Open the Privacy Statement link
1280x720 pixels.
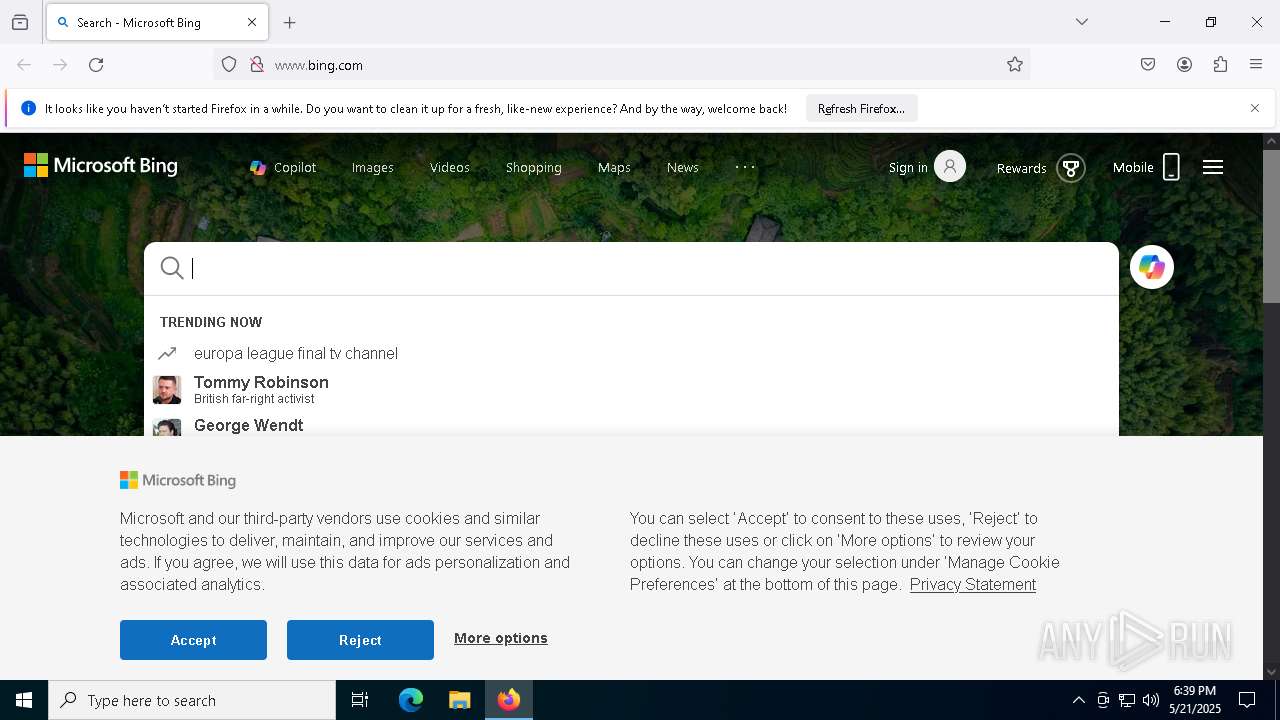coord(973,585)
